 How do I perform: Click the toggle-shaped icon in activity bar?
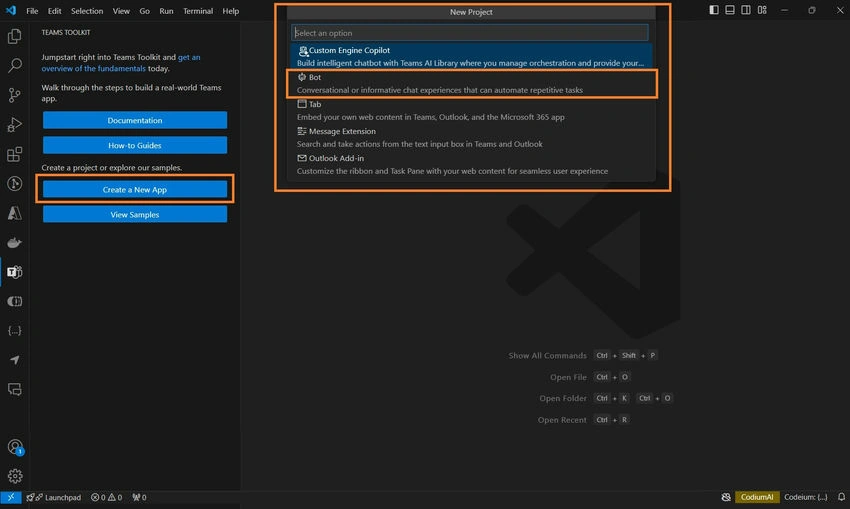coord(15,301)
